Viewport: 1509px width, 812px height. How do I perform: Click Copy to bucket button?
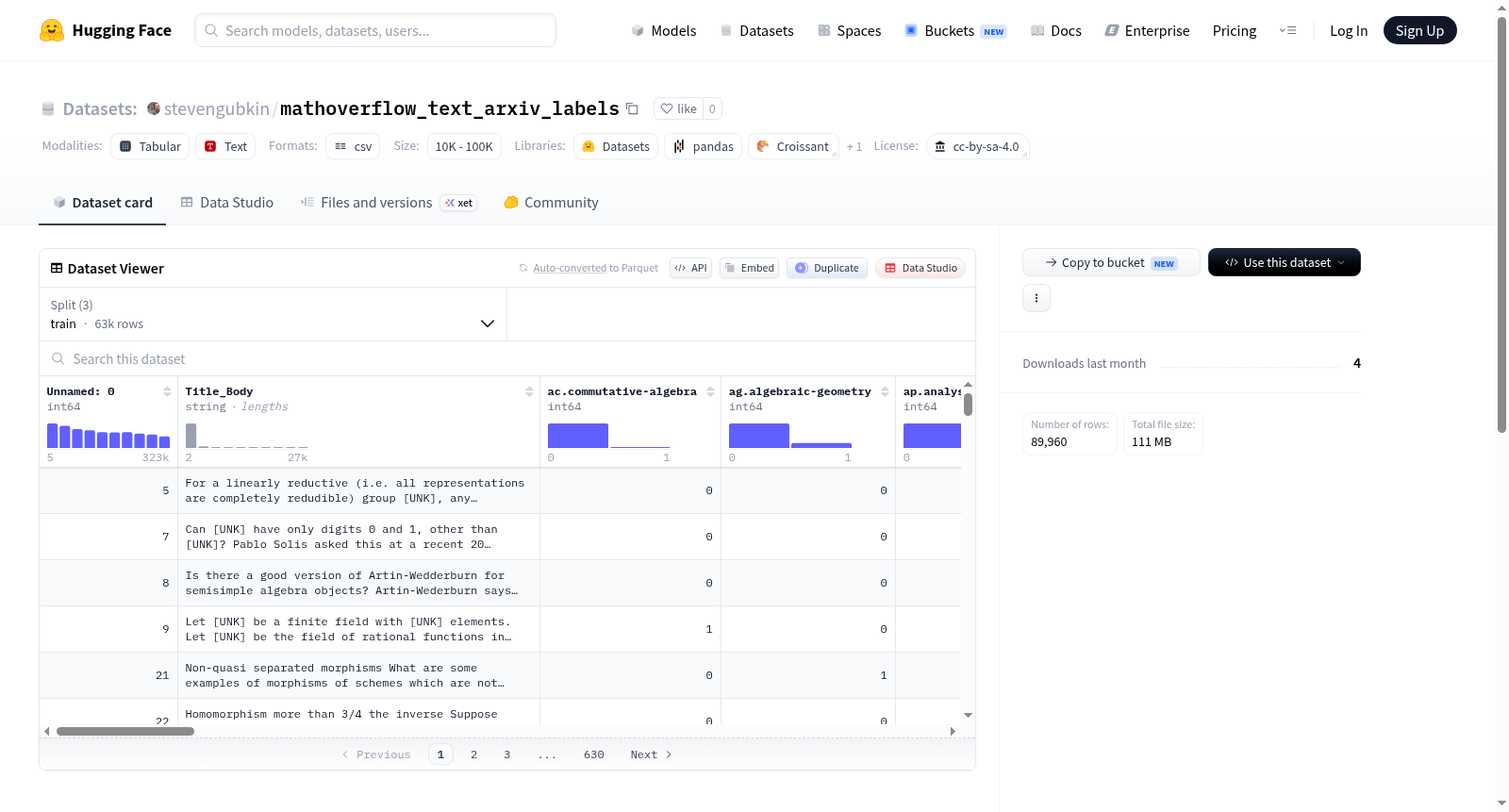click(1111, 262)
